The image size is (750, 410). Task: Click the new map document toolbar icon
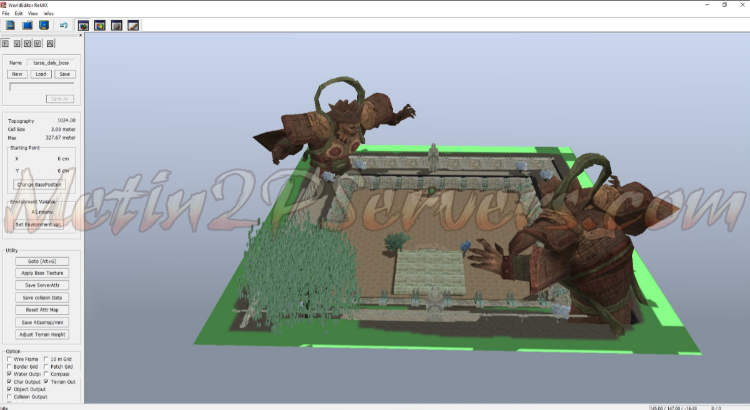(11, 25)
